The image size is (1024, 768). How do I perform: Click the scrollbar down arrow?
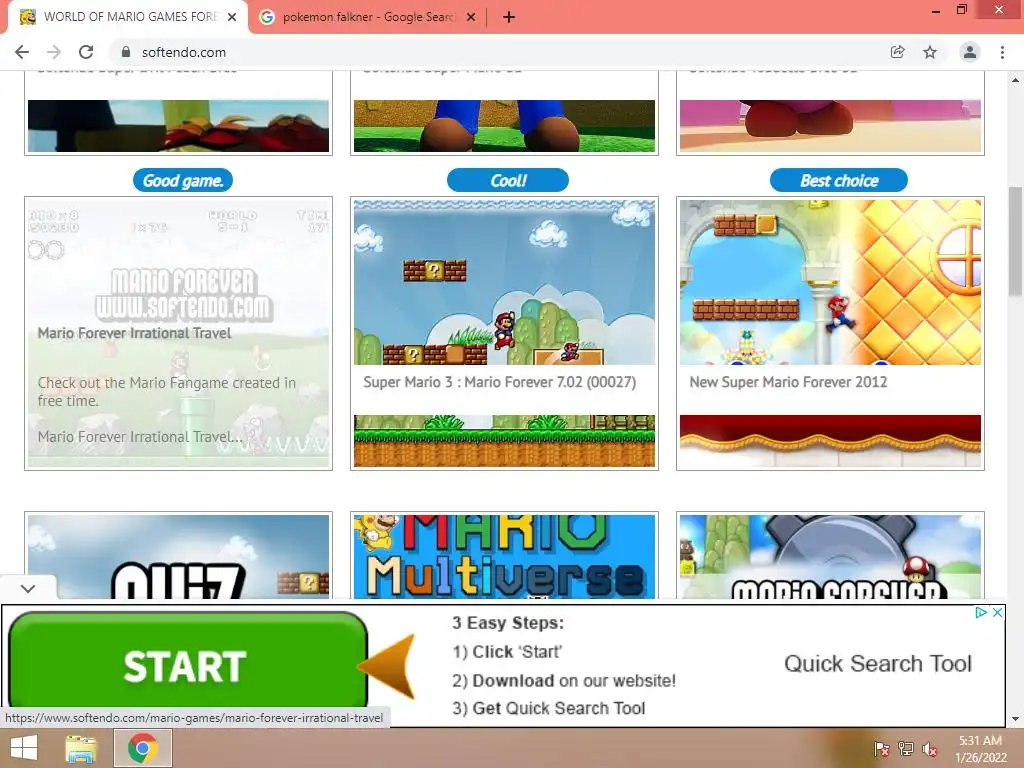(1016, 719)
